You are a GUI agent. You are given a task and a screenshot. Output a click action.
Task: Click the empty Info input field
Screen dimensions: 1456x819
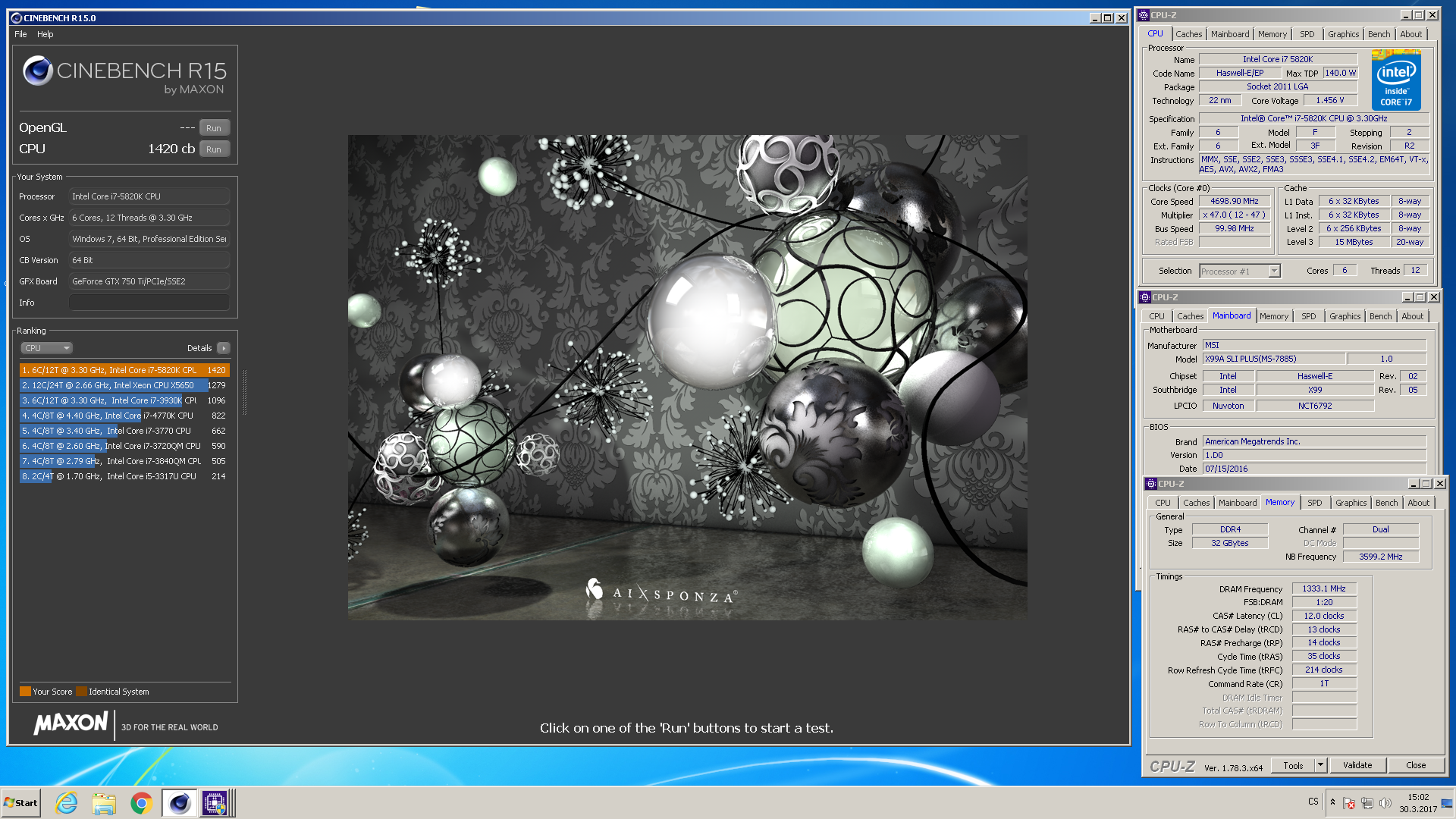(x=149, y=303)
